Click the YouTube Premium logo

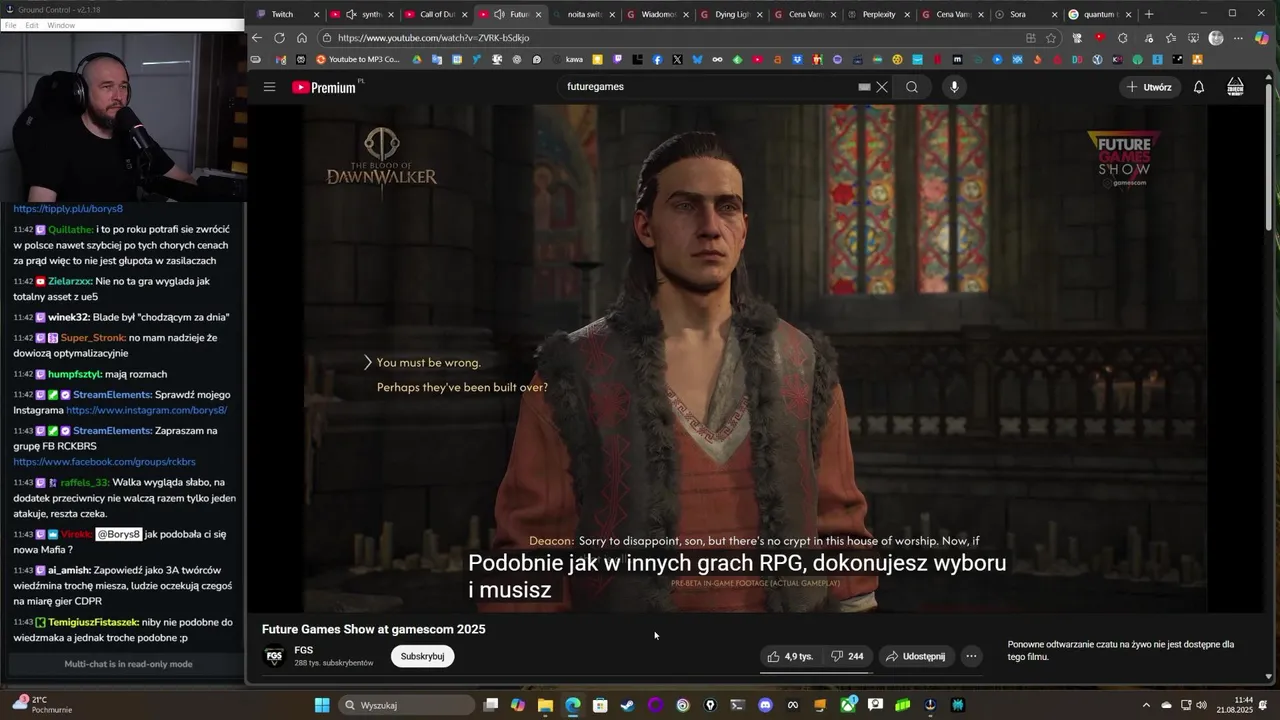[324, 87]
